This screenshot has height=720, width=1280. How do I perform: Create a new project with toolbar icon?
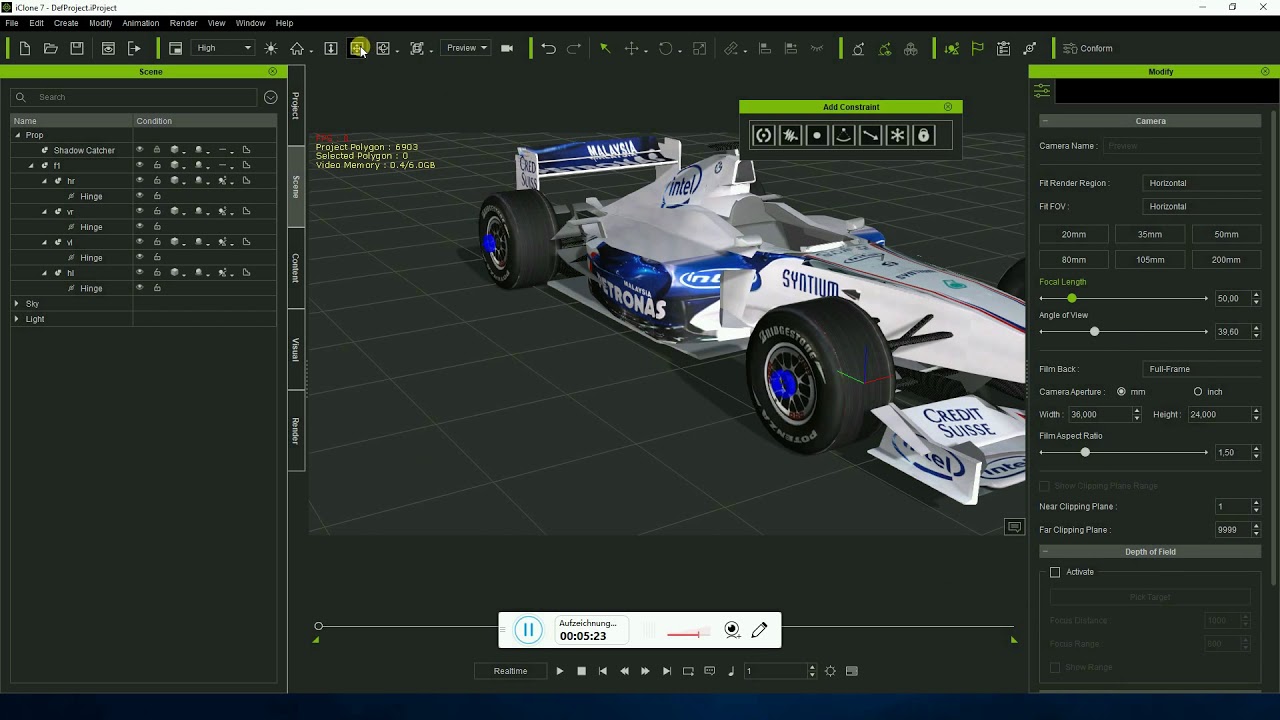[25, 48]
